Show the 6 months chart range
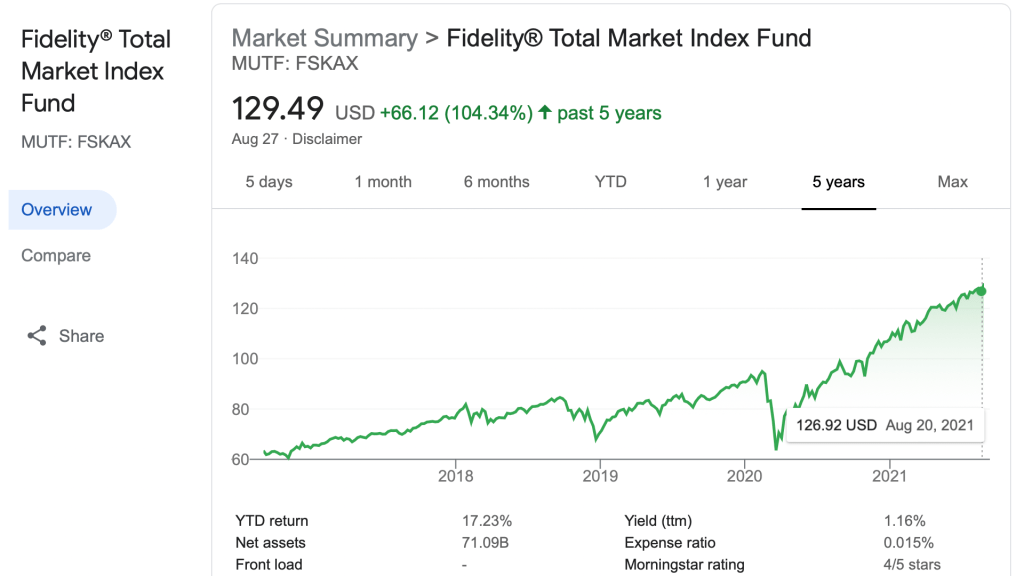Image resolution: width=1024 pixels, height=576 pixels. 497,182
